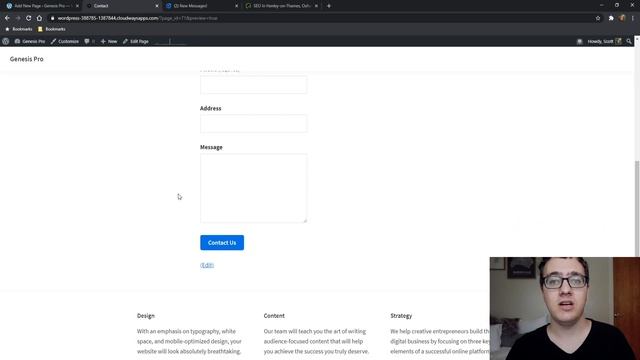Close the Contact tab
The image size is (640, 360).
coord(157,6)
